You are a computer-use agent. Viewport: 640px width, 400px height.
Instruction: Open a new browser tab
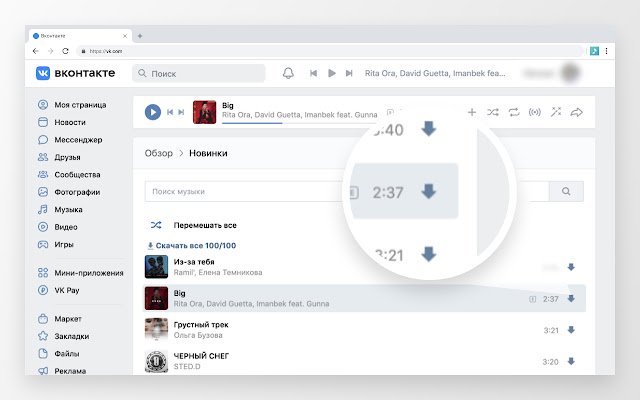click(x=140, y=36)
